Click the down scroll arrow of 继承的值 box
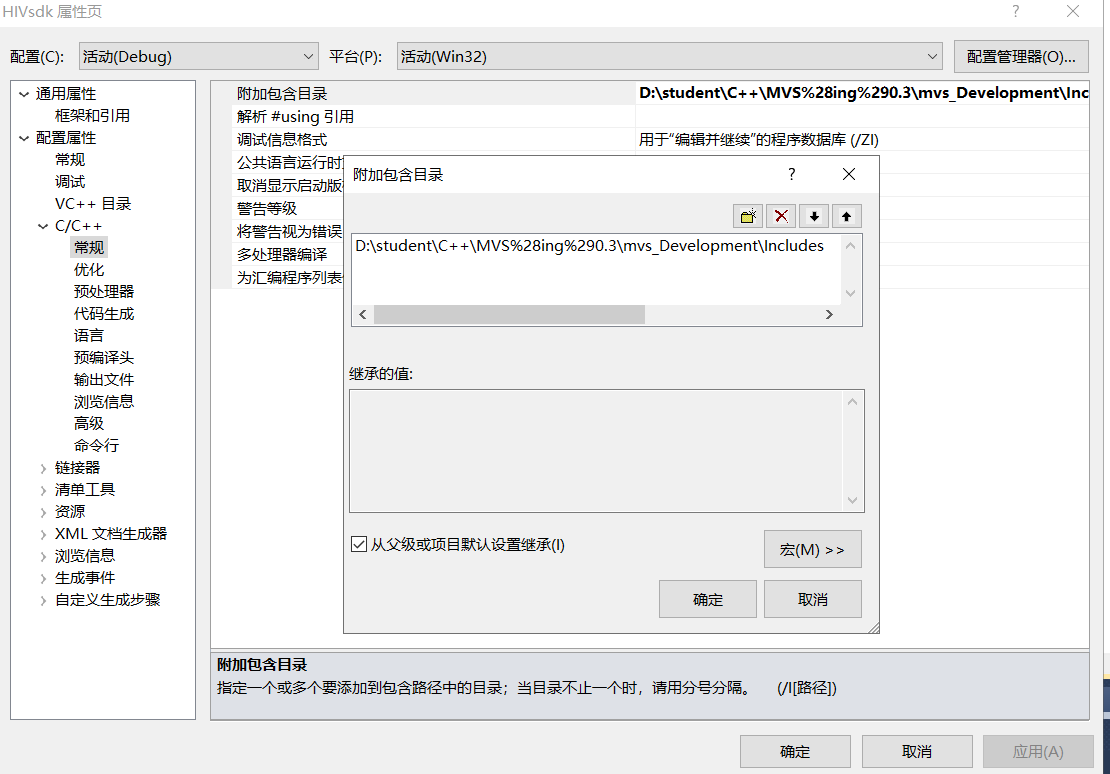The width and height of the screenshot is (1110, 774). tap(852, 500)
